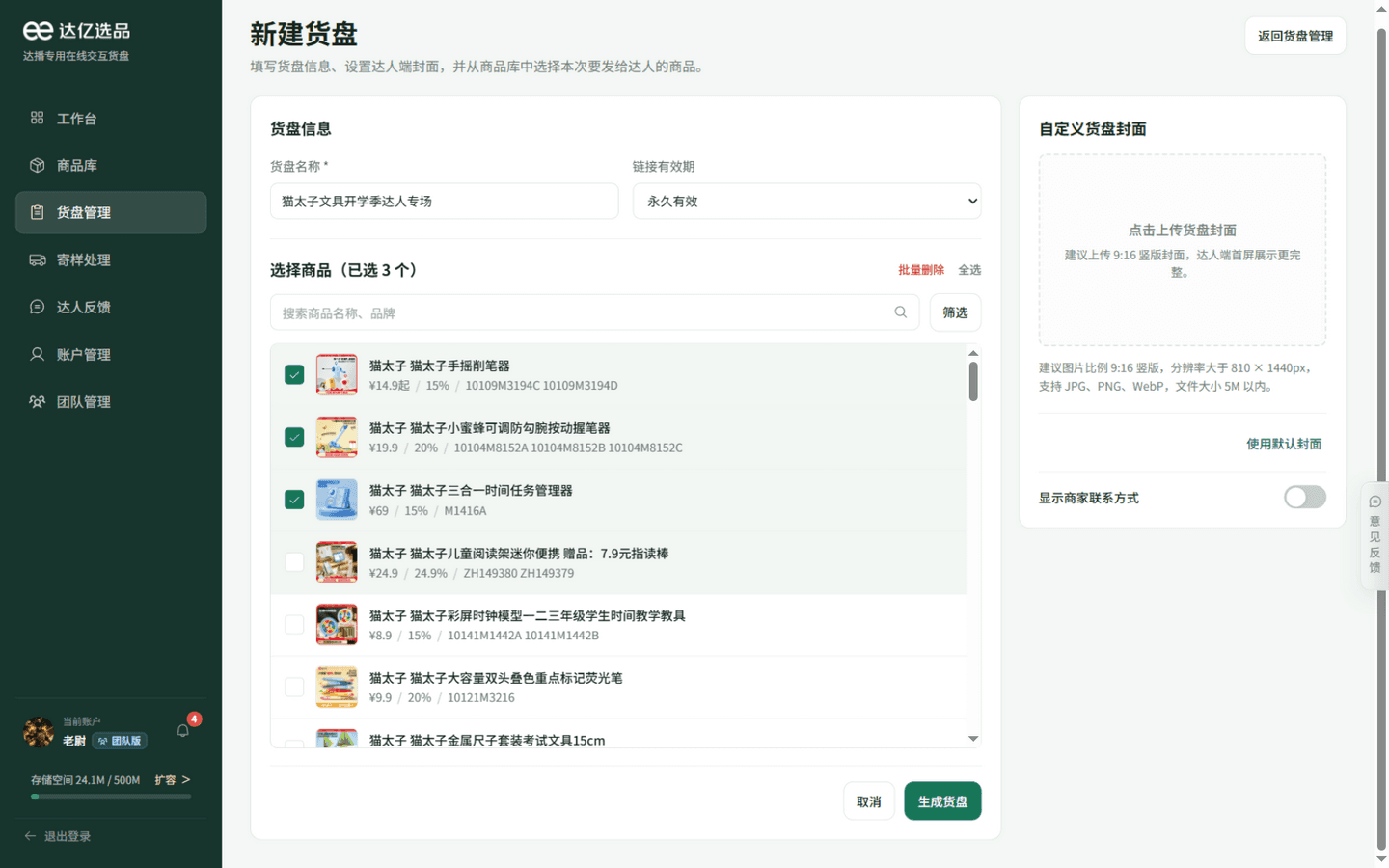
Task: Click the 生成货盘 button
Action: point(942,801)
